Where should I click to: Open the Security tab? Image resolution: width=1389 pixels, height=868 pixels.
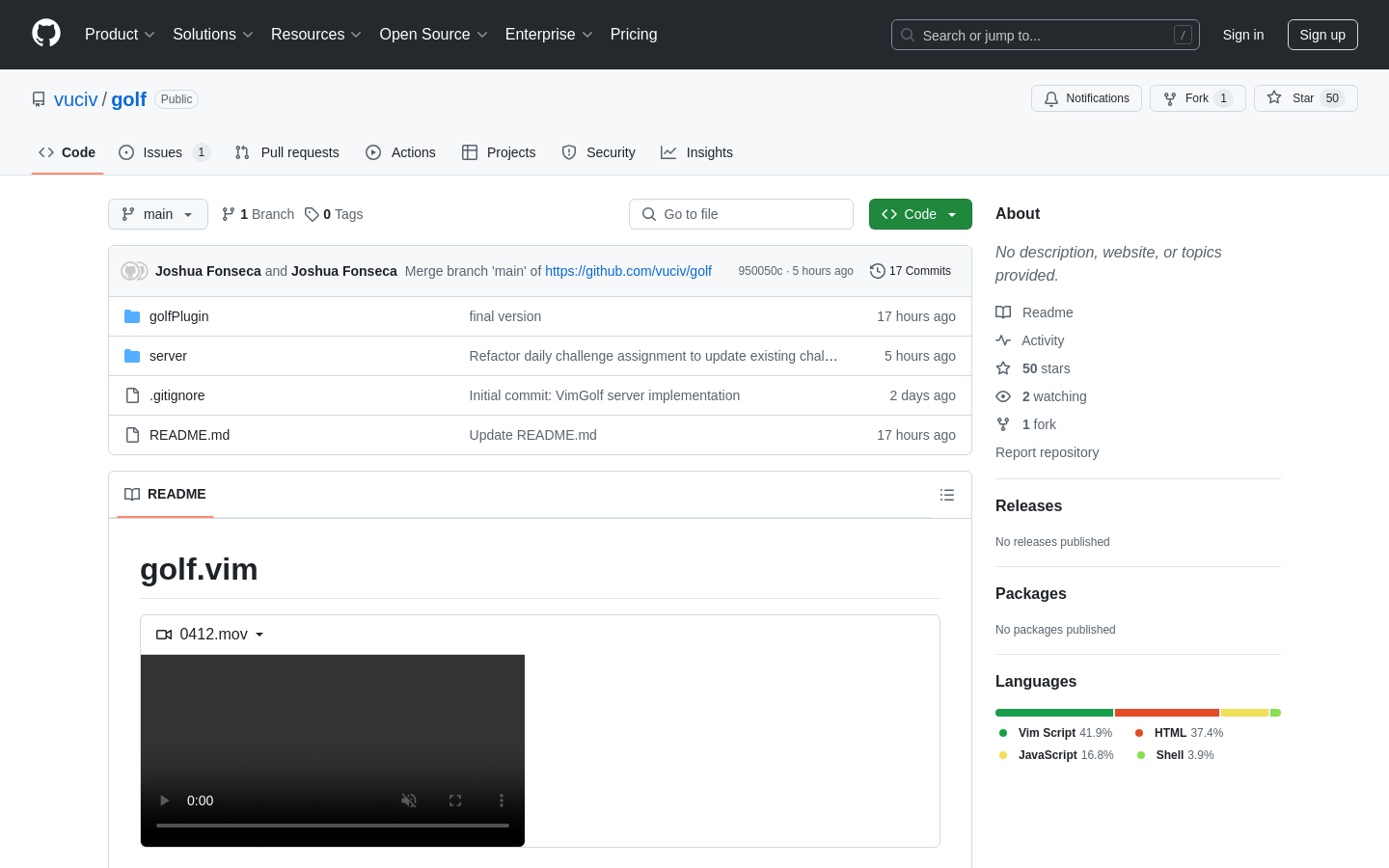[598, 152]
